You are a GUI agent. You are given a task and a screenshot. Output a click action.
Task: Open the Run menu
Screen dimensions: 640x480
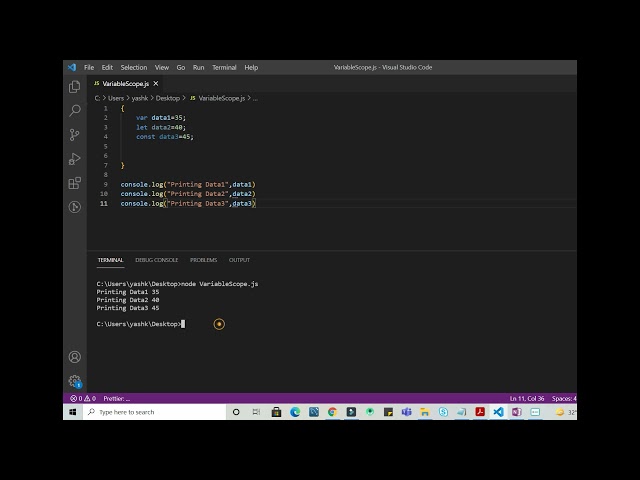click(198, 67)
